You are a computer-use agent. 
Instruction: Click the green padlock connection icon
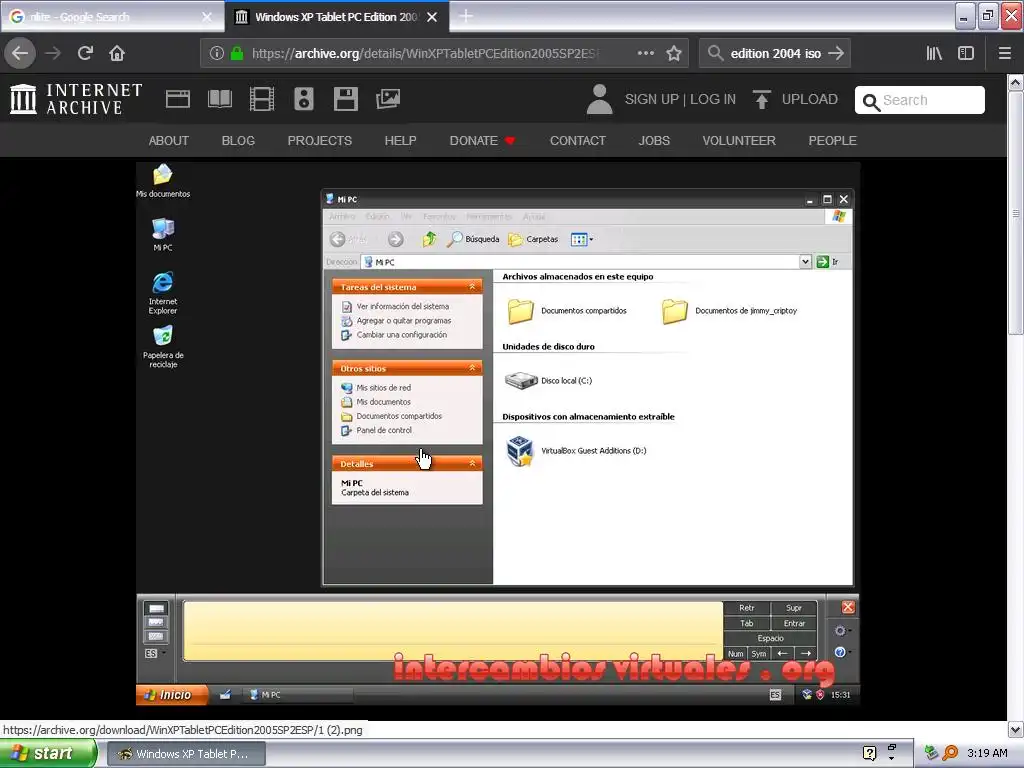[x=237, y=54]
